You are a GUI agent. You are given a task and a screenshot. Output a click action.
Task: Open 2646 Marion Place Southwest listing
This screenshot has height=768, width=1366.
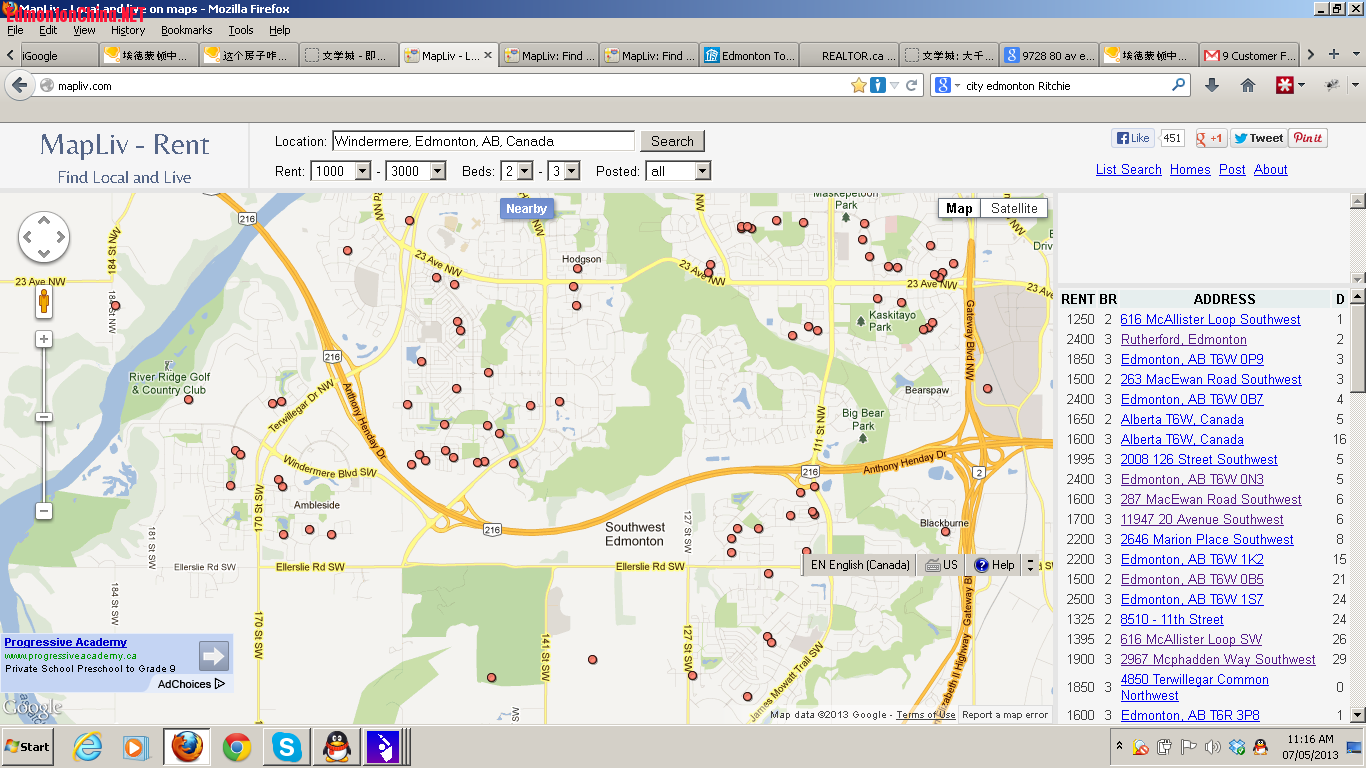[x=1206, y=539]
